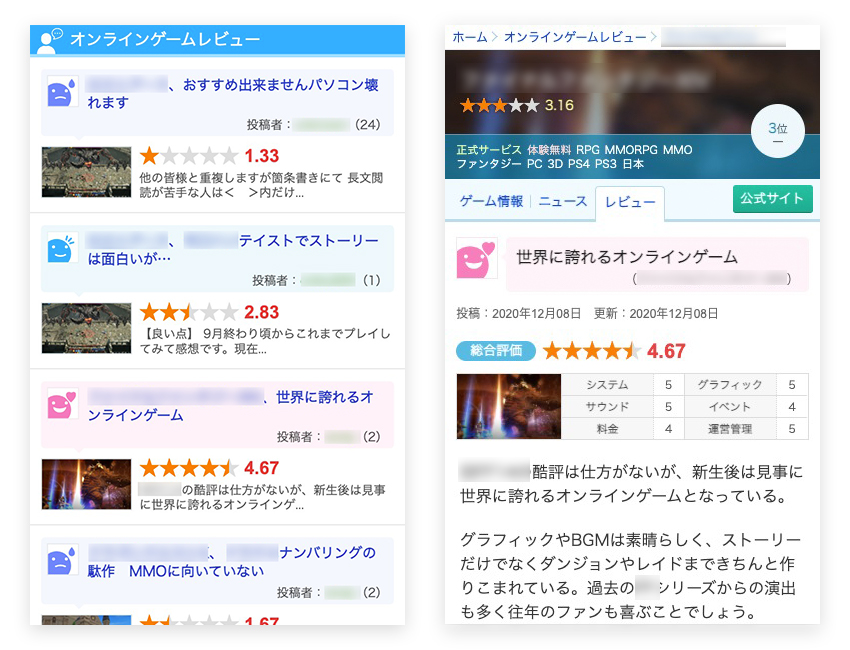Select the レビュー tab

[x=629, y=203]
